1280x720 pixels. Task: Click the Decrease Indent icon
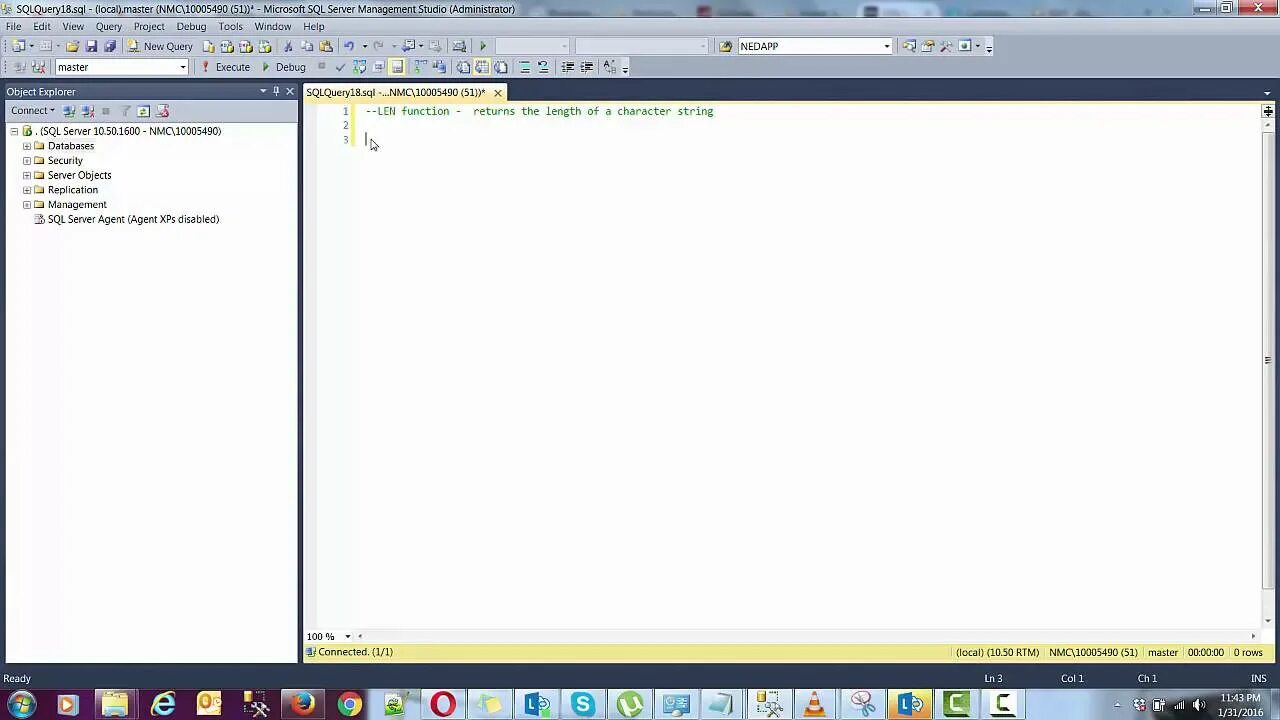[568, 67]
